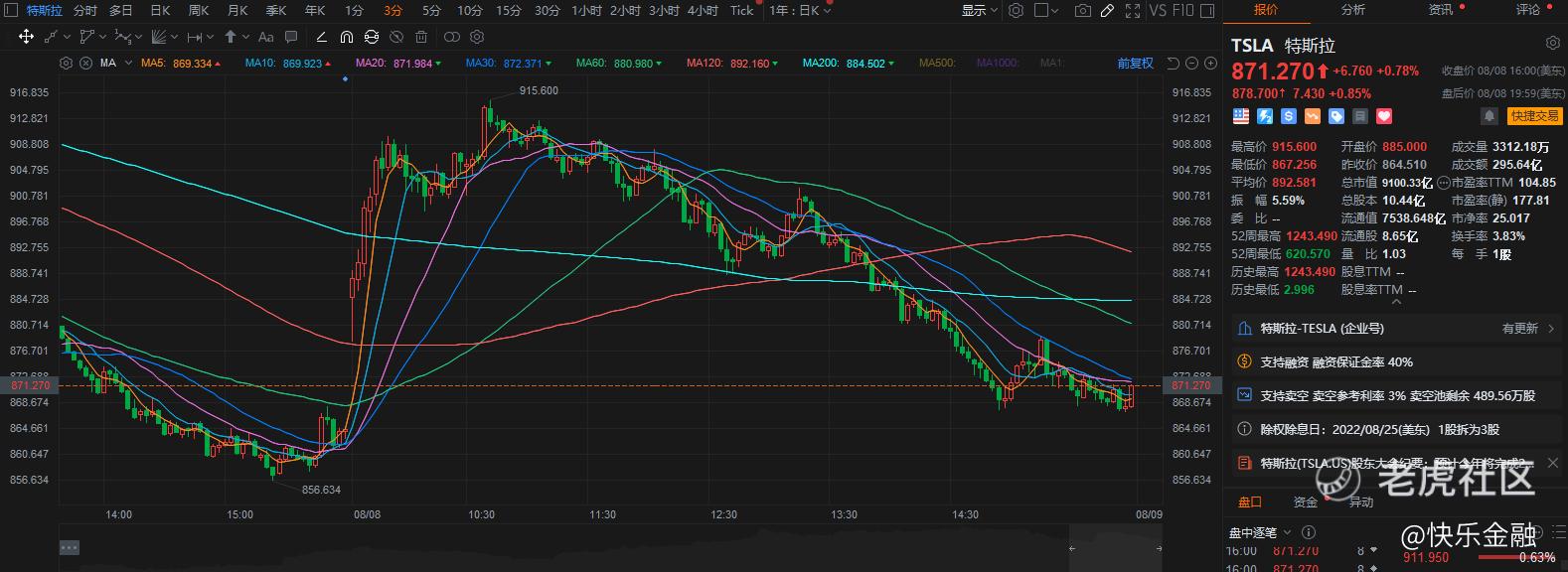Open chart settings gear in top toolbar
Viewport: 1568px width, 572px height.
[x=1016, y=10]
